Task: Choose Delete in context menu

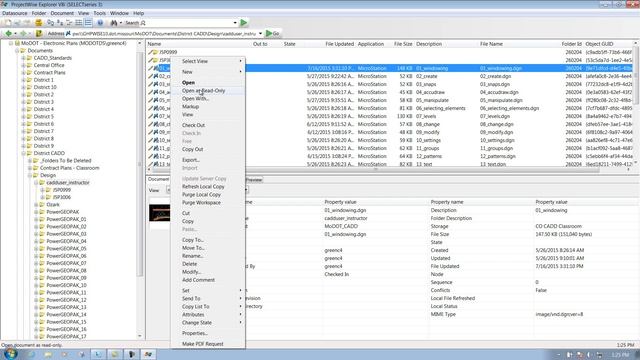Action: [x=208, y=264]
